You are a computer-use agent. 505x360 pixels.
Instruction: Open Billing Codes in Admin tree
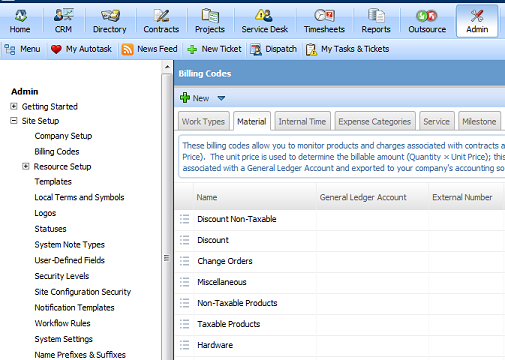pyautogui.click(x=57, y=152)
